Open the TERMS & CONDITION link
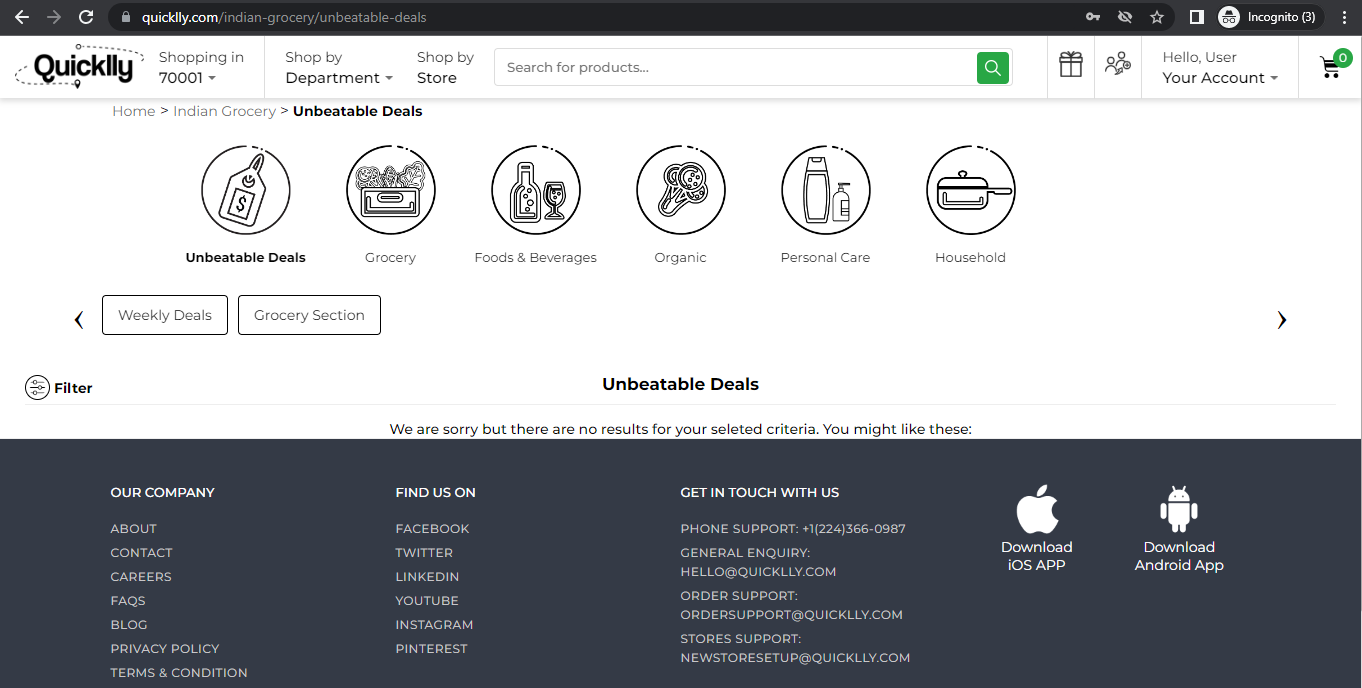 click(x=179, y=673)
